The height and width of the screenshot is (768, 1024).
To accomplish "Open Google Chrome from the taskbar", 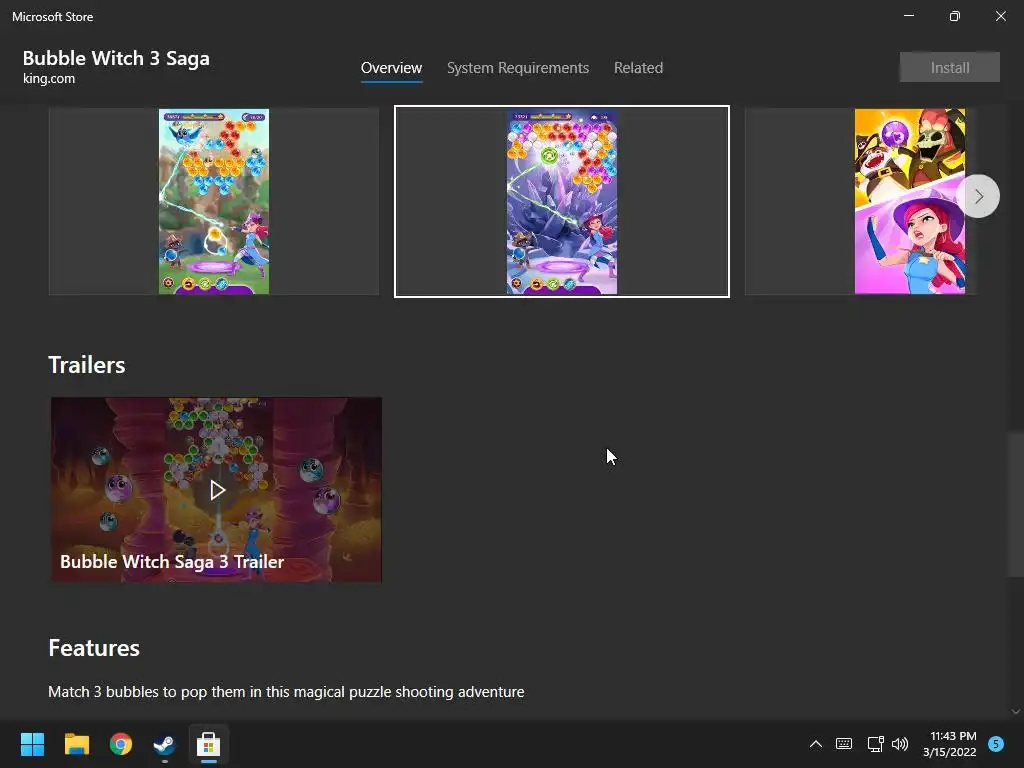I will pos(121,744).
